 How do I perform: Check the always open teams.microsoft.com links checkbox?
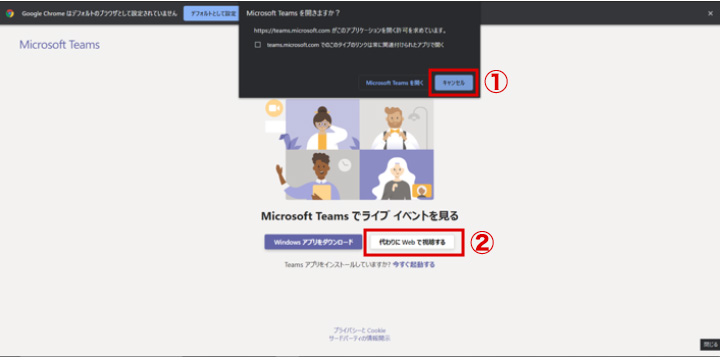[258, 45]
